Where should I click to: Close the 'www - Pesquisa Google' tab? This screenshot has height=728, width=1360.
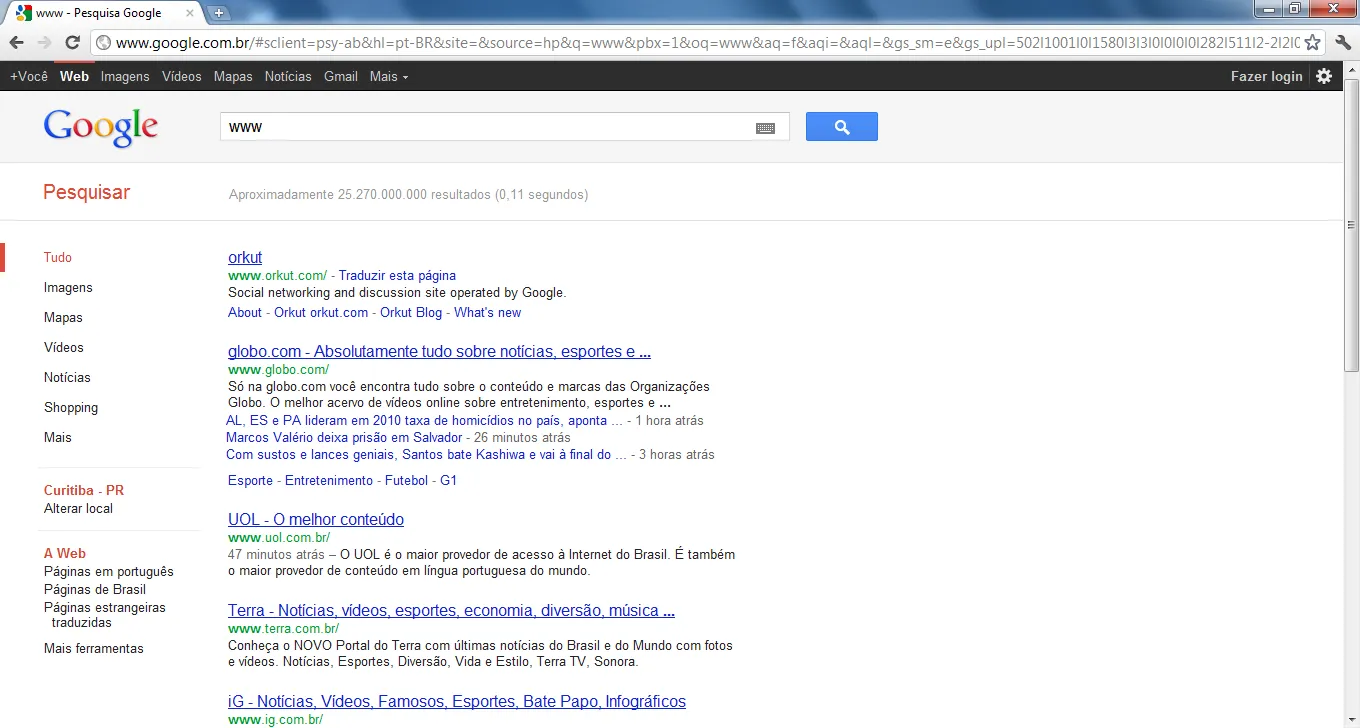190,13
